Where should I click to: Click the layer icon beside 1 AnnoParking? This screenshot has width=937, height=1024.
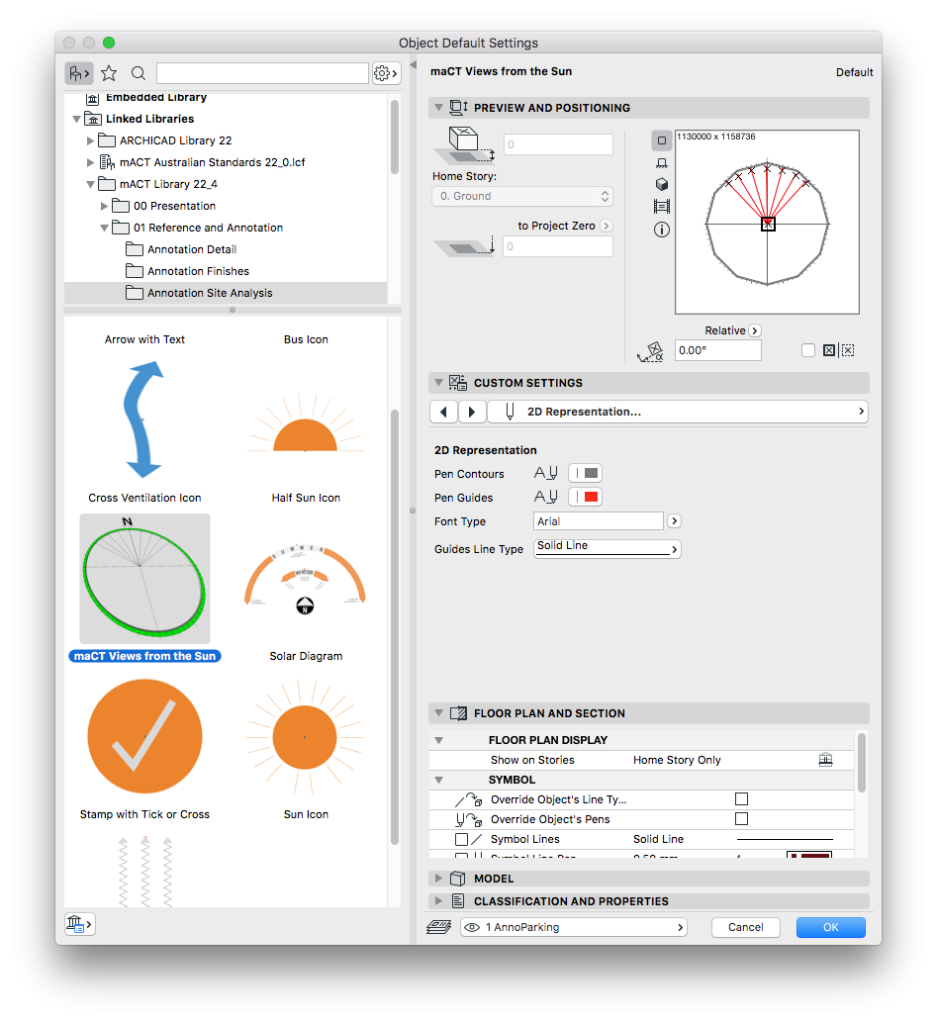coord(439,927)
